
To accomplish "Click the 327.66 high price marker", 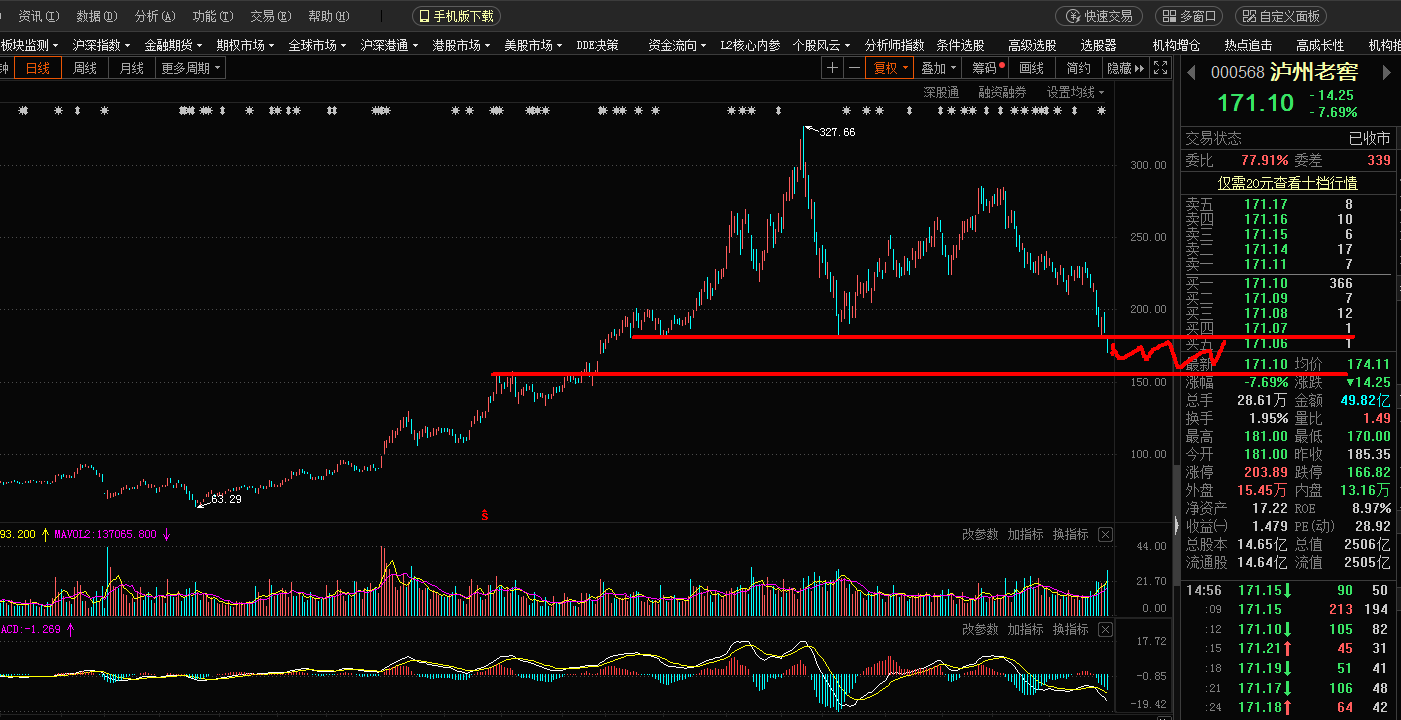I will 837,132.
